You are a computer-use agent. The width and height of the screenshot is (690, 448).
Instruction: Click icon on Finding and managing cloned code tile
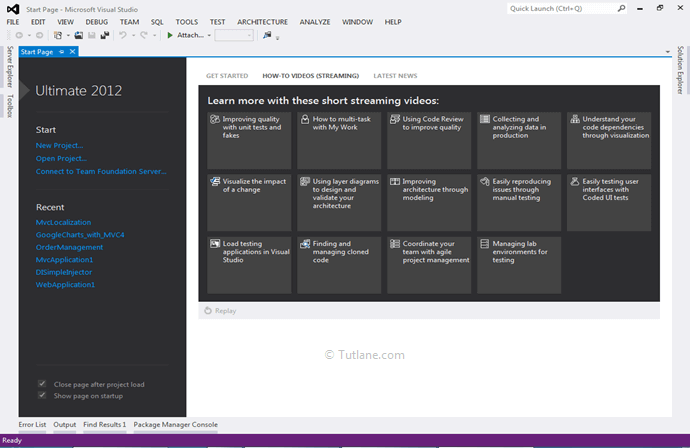click(305, 244)
